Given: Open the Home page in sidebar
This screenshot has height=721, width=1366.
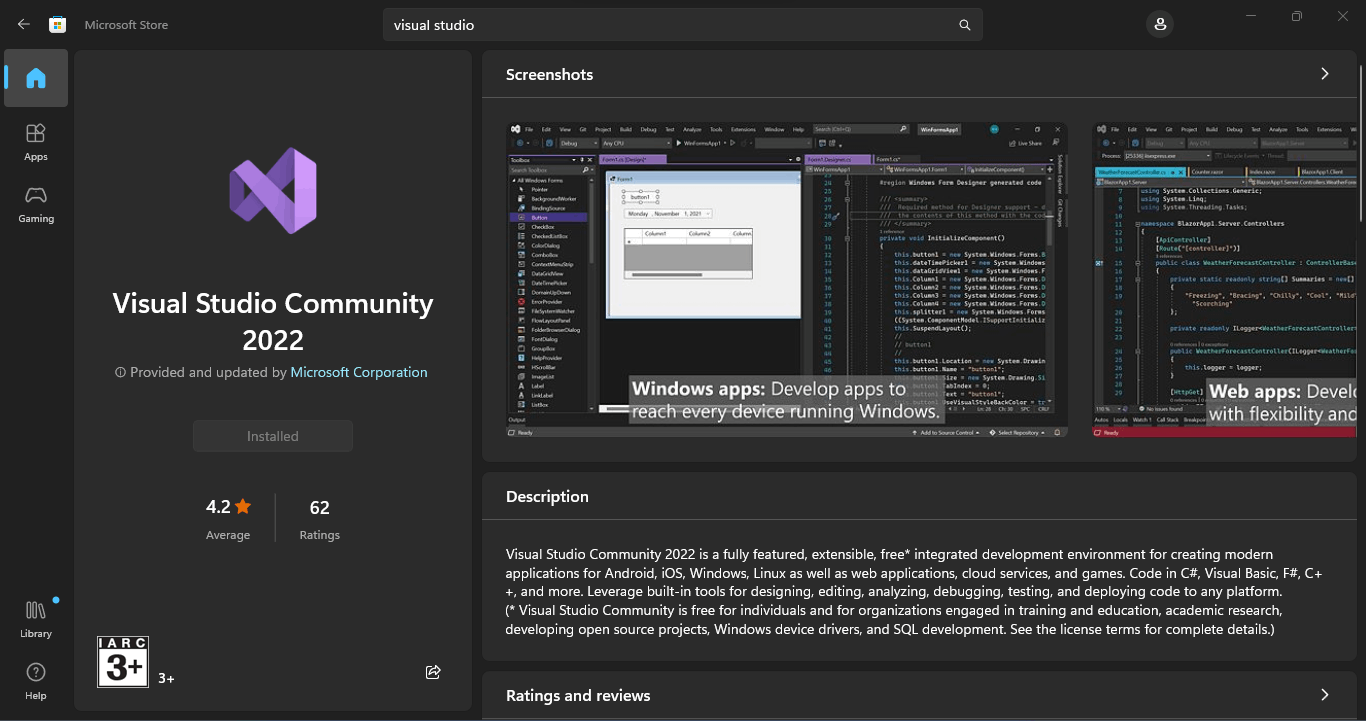Looking at the screenshot, I should (36, 78).
